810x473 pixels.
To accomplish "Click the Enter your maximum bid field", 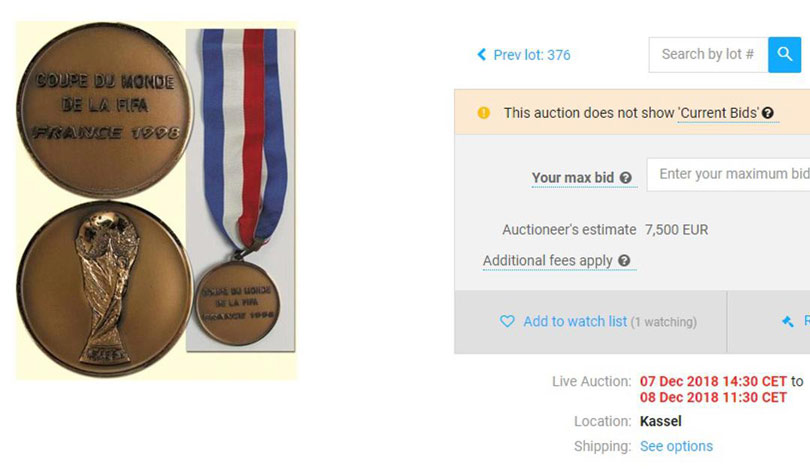I will pyautogui.click(x=729, y=174).
